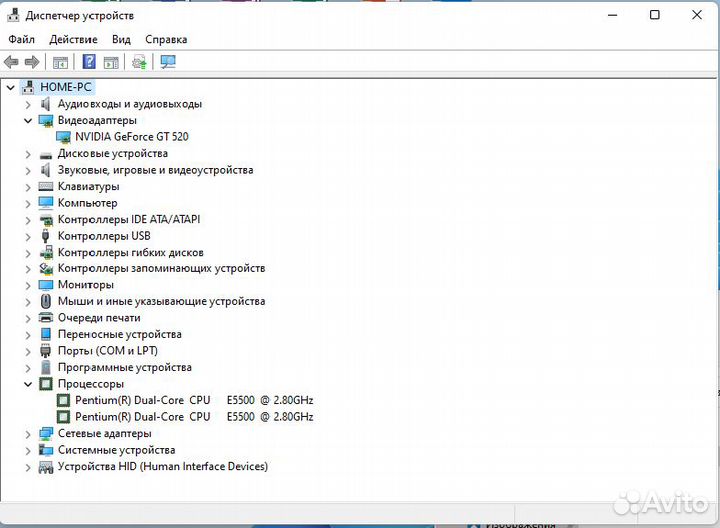The image size is (720, 528).
Task: Select second Pentium(R) Dual-Core E5500 text
Action: pos(194,417)
